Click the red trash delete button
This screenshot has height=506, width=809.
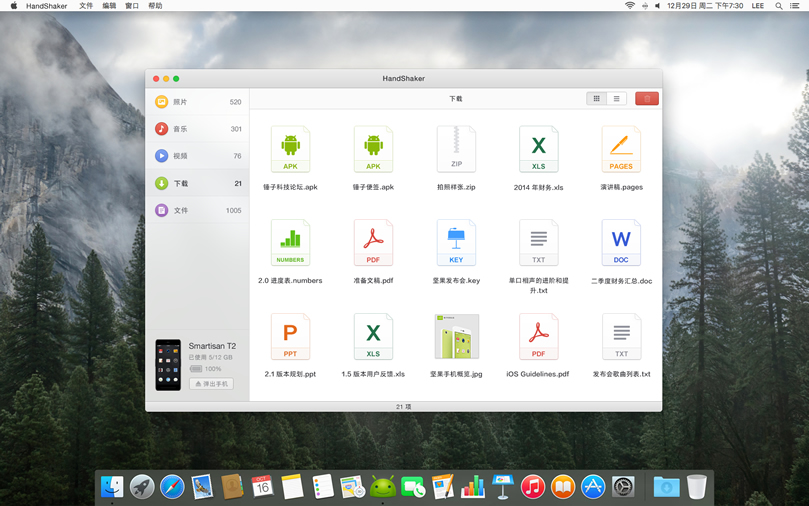[x=647, y=99]
